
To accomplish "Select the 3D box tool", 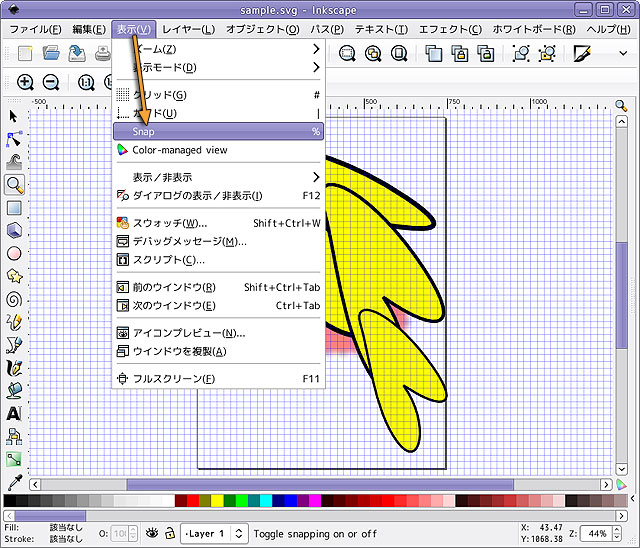I will click(x=14, y=230).
